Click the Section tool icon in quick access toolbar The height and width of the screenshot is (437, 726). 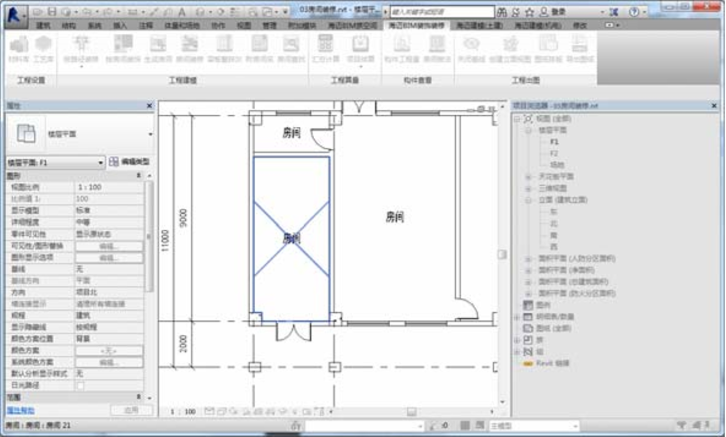pyautogui.click(x=221, y=12)
